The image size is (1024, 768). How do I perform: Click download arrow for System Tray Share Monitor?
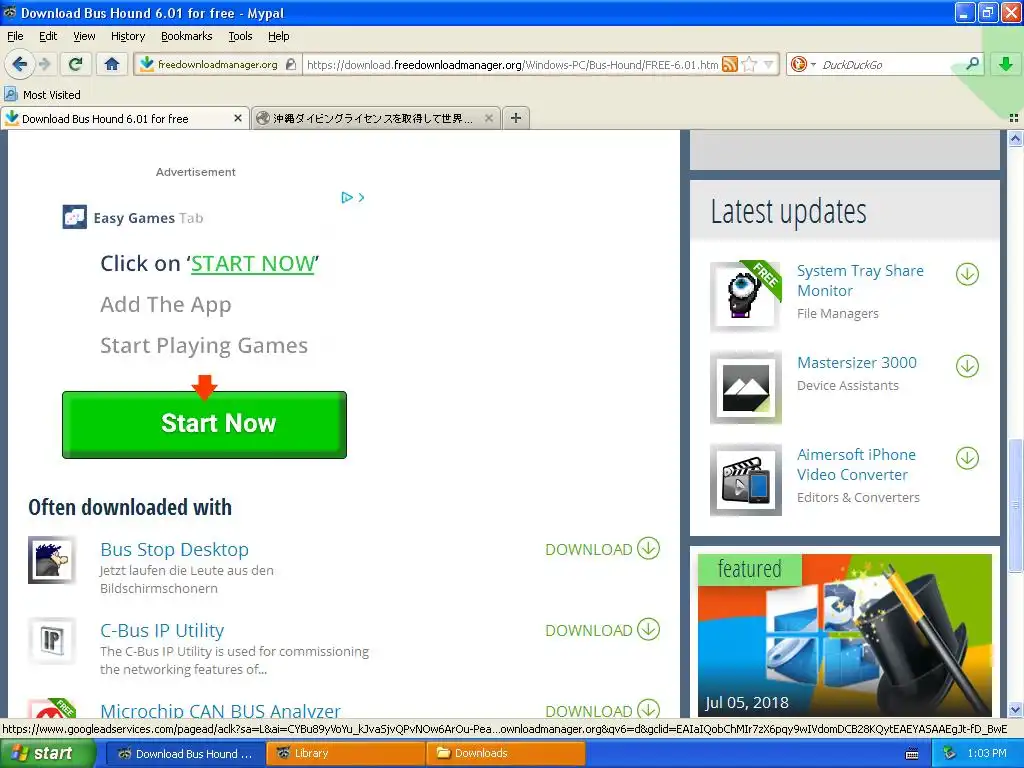tap(967, 274)
